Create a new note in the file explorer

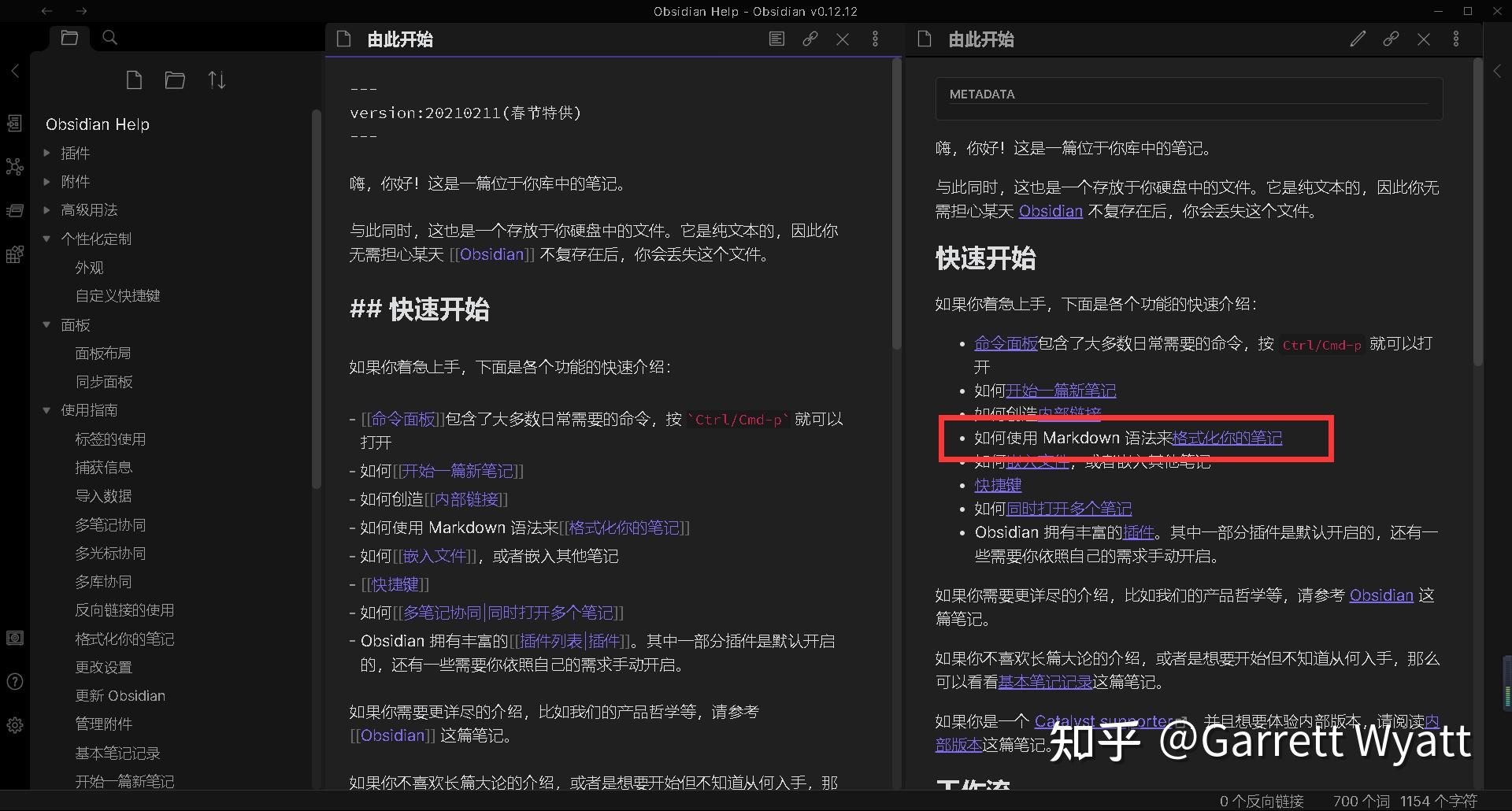pyautogui.click(x=134, y=80)
